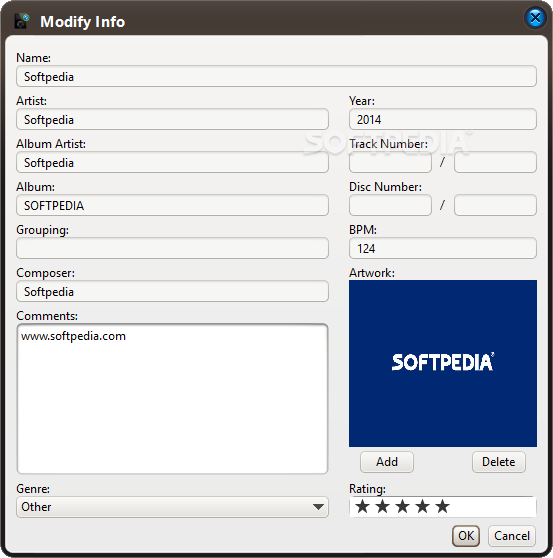The image size is (553, 558).
Task: Set rating to three stars
Action: tap(402, 506)
